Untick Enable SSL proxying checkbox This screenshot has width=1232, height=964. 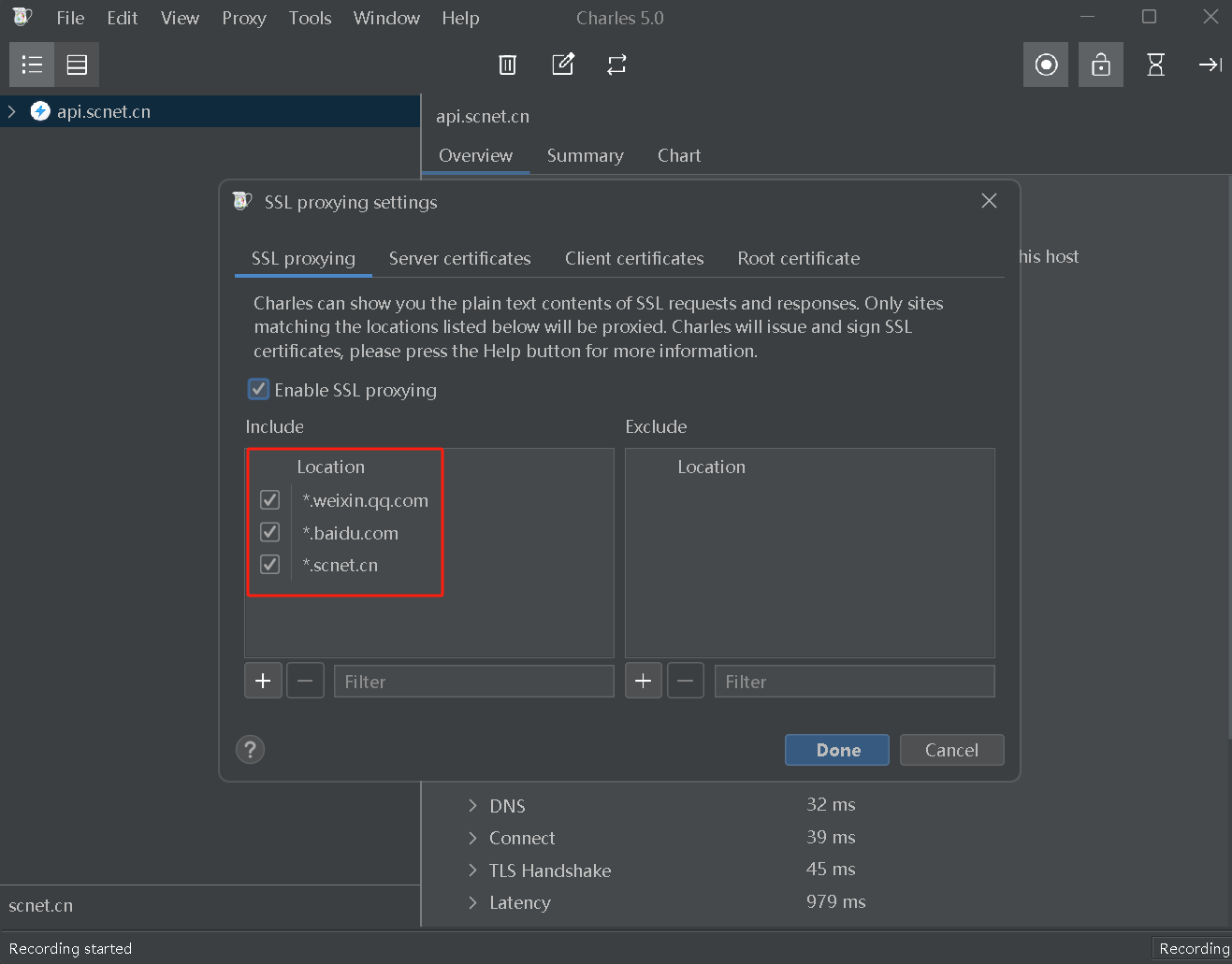click(258, 389)
